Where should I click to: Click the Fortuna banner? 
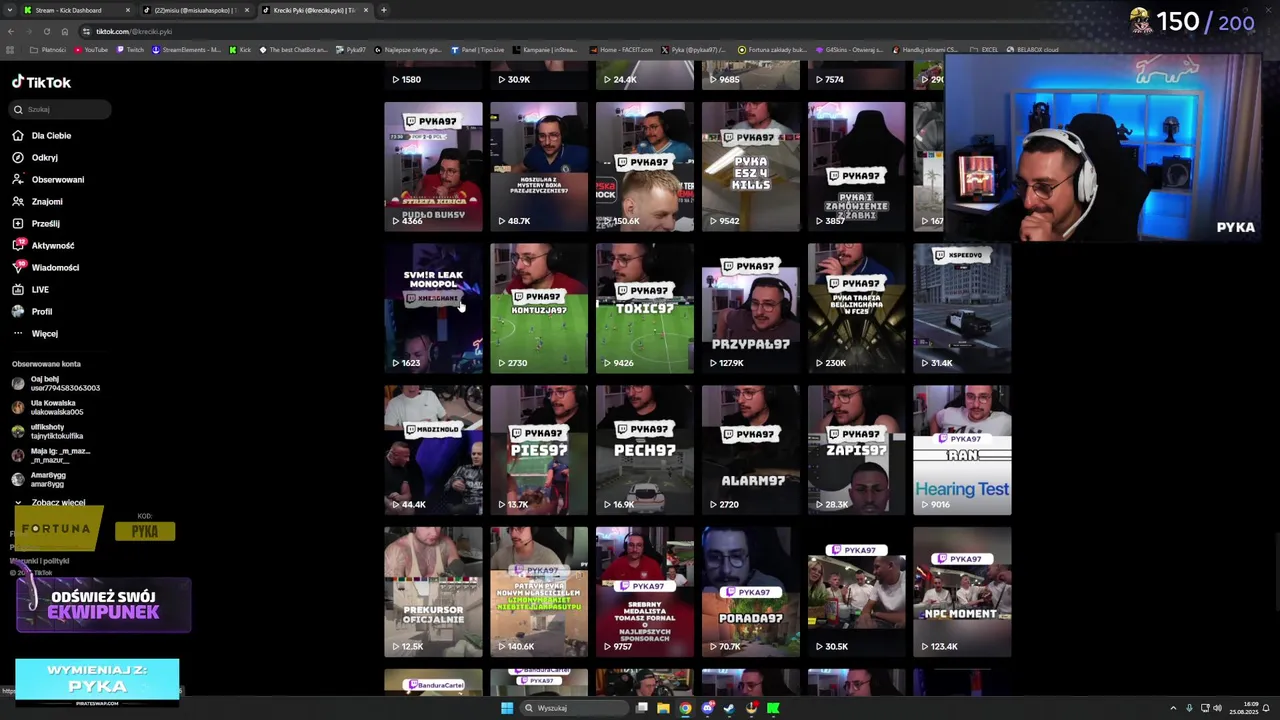(57, 529)
